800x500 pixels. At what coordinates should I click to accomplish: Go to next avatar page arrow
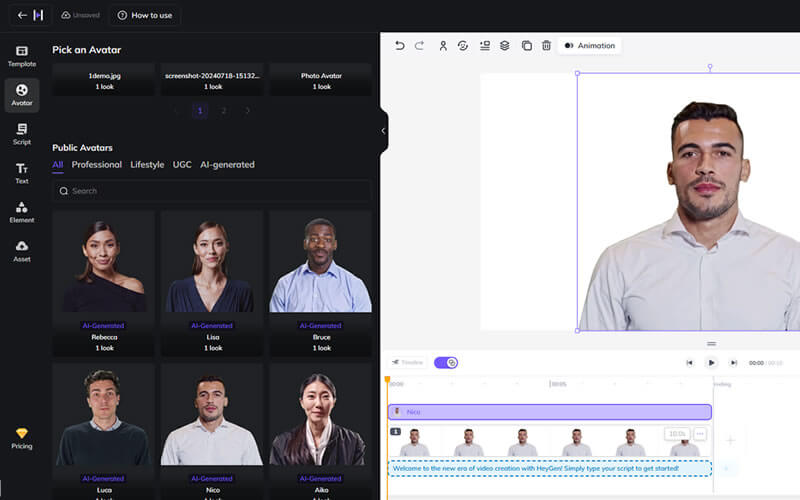click(x=247, y=110)
